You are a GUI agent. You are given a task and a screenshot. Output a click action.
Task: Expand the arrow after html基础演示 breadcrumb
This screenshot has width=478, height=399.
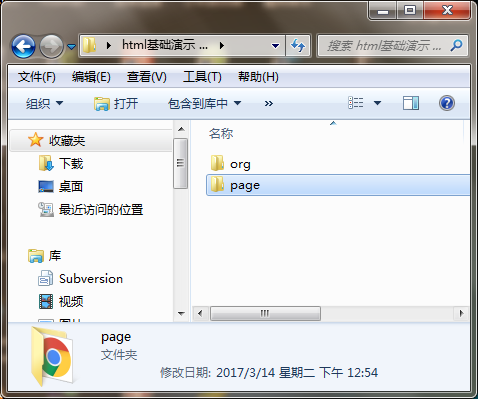pos(222,45)
